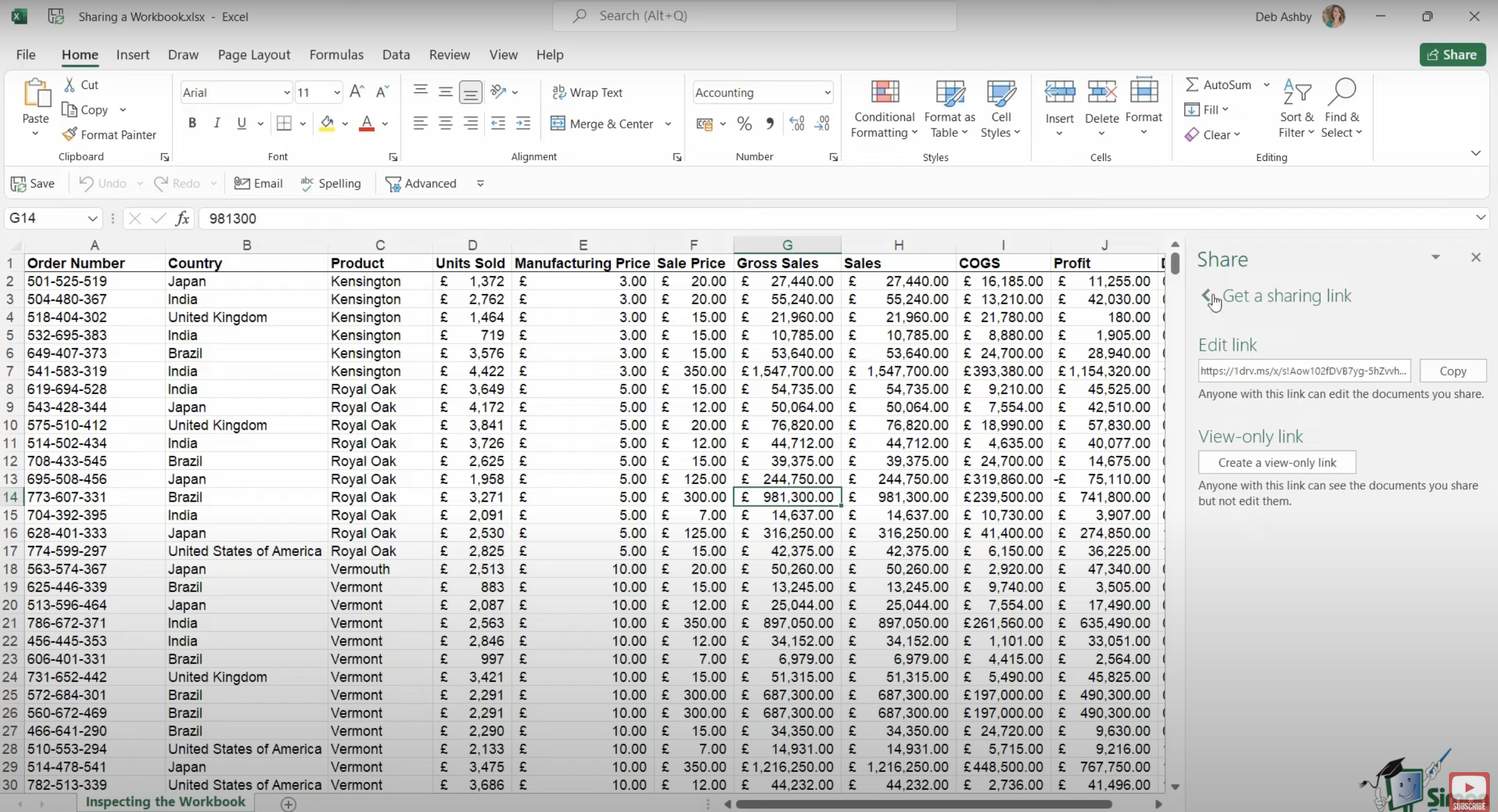Image resolution: width=1498 pixels, height=812 pixels.
Task: Copy the edit link in Share pane
Action: click(x=1452, y=371)
